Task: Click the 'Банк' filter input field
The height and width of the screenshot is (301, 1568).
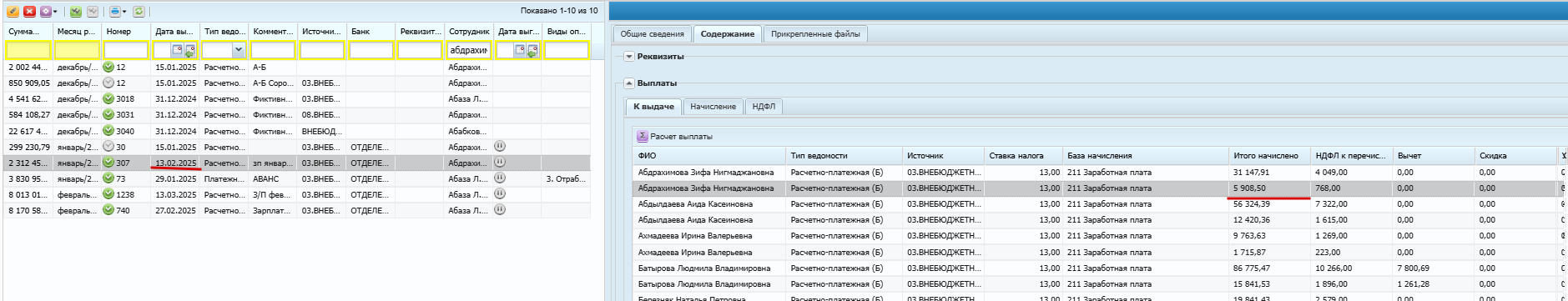Action: (371, 50)
